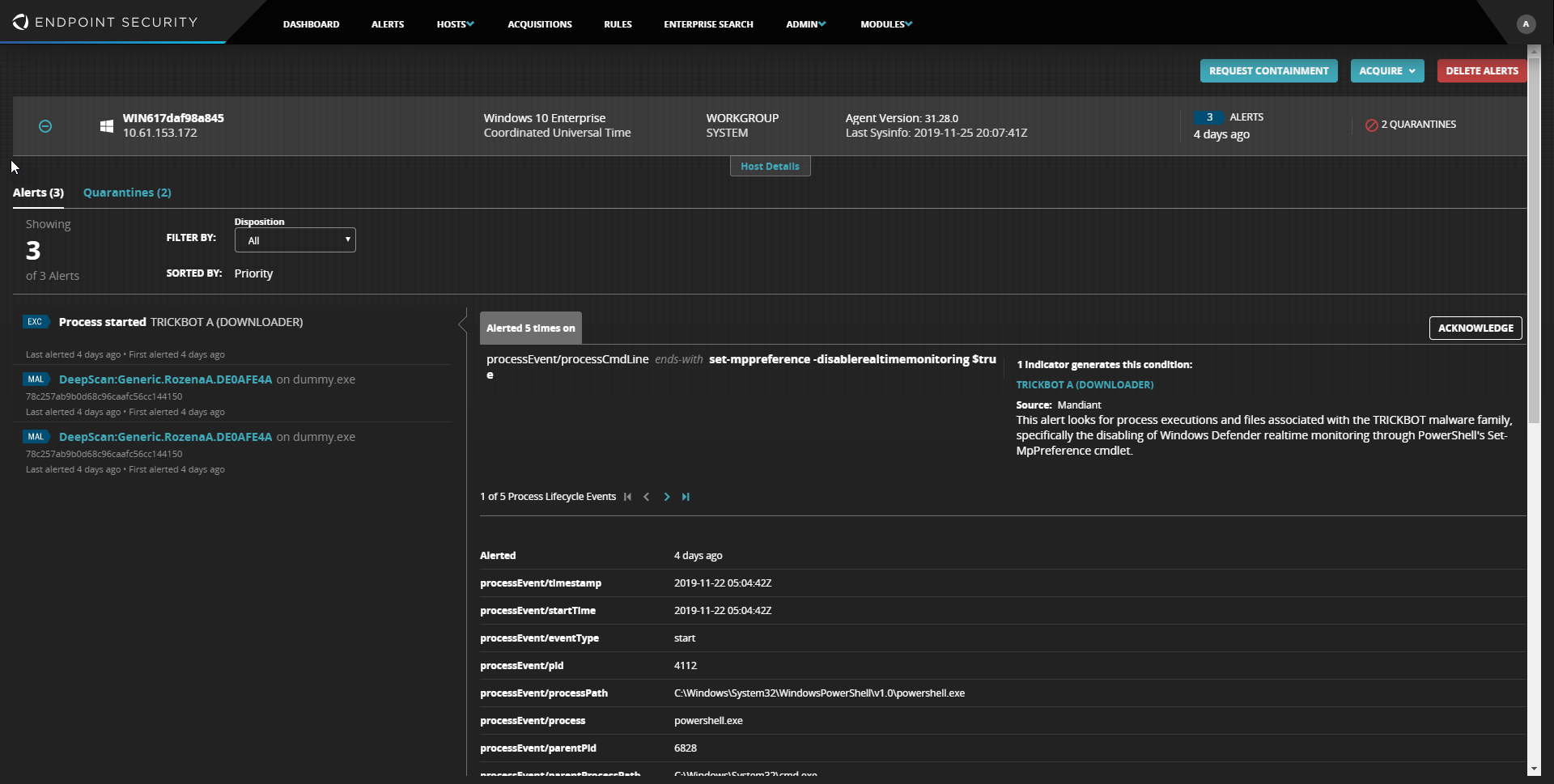Click the Windows OS icon for host
Viewport: 1554px width, 784px height.
pos(106,125)
